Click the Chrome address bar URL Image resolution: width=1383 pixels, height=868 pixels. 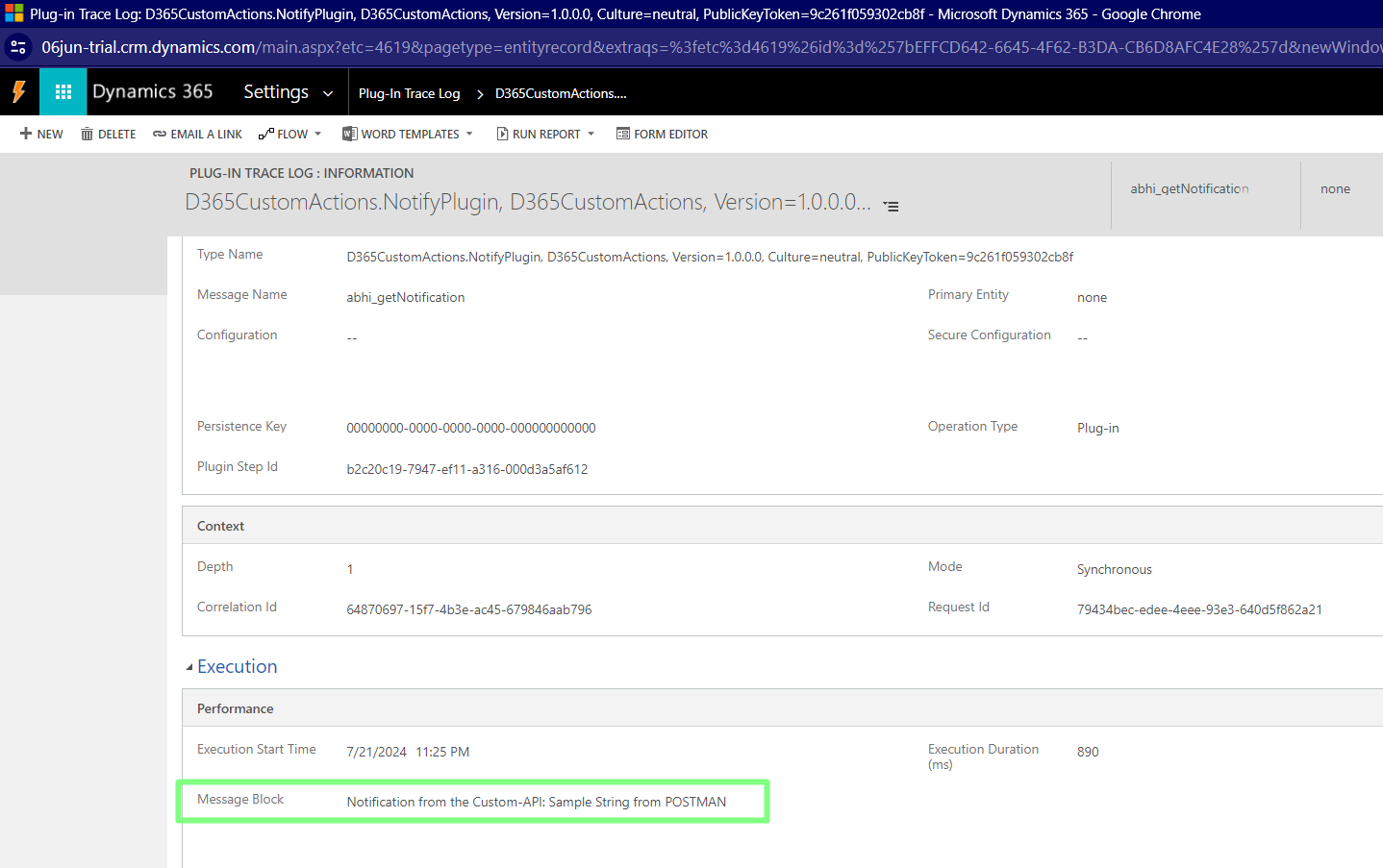(x=712, y=47)
